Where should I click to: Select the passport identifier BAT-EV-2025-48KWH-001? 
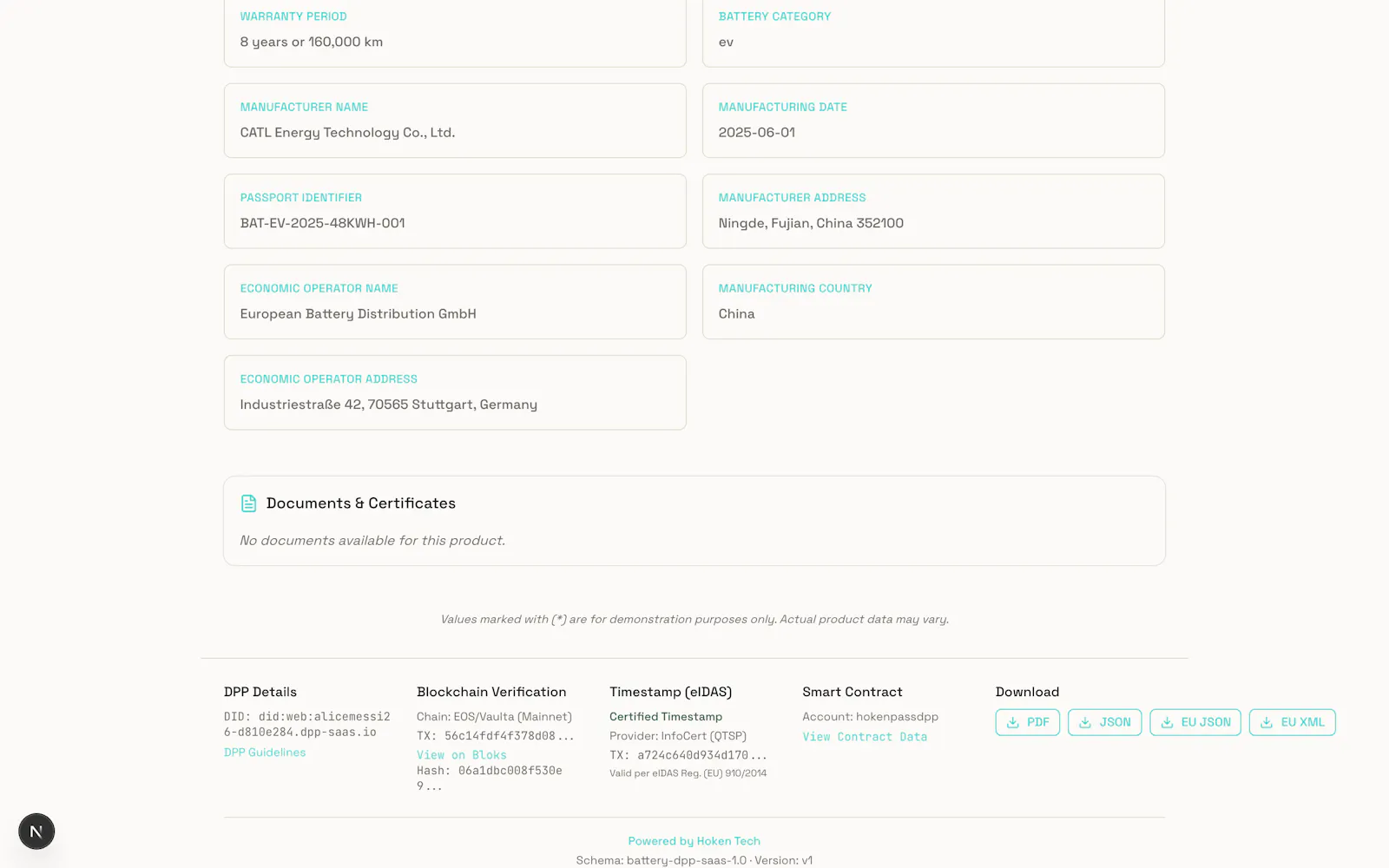click(x=323, y=223)
